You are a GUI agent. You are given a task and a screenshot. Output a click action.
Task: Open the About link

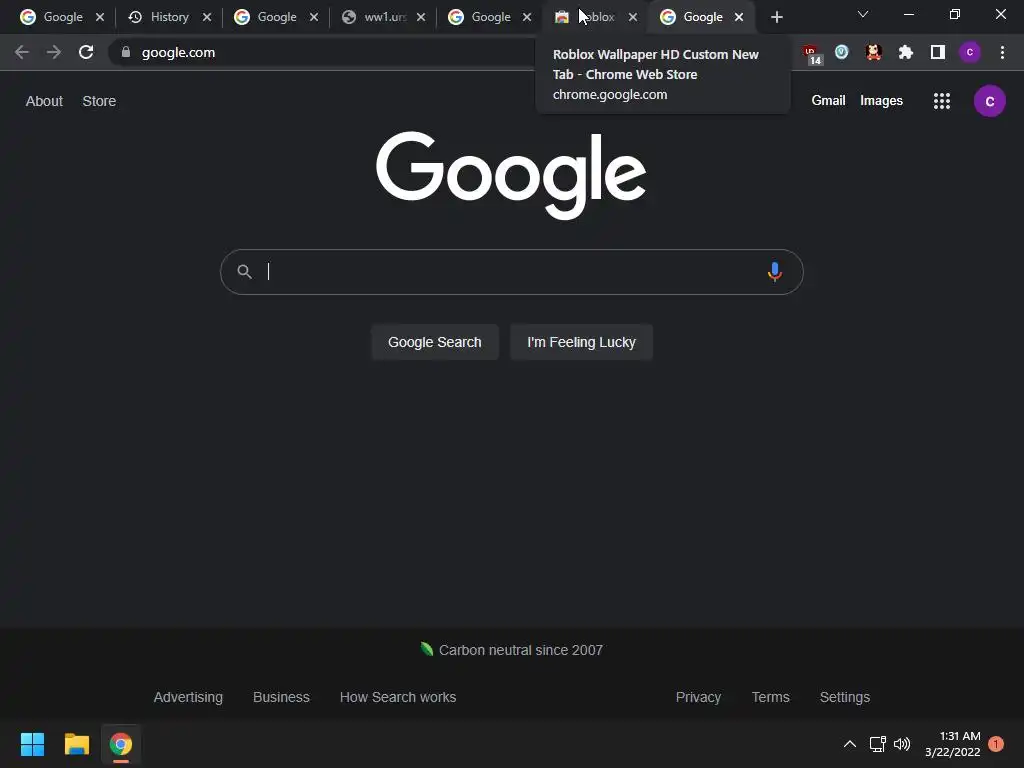(x=44, y=101)
